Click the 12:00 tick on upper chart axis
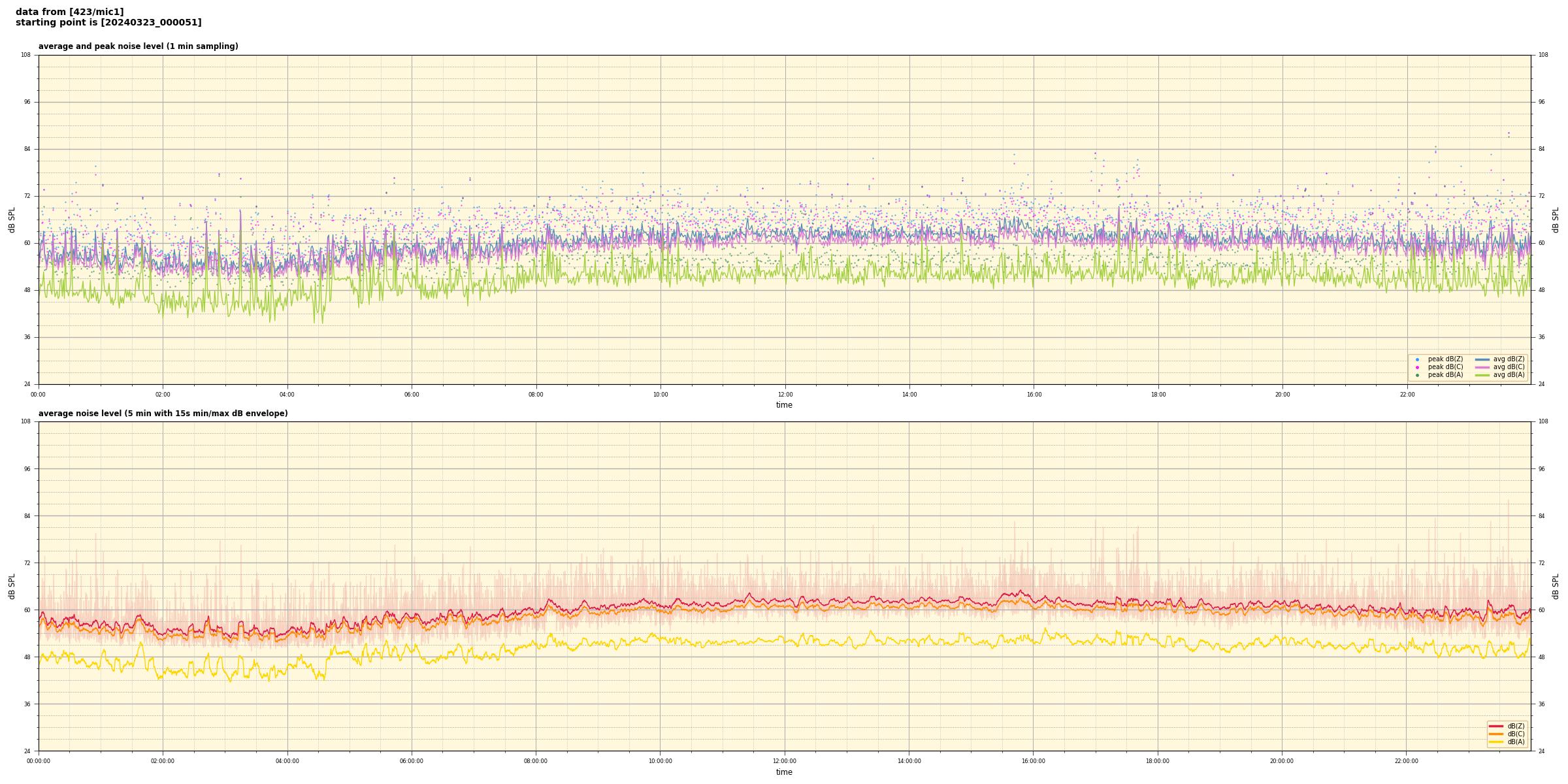This screenshot has height=784, width=1568. (785, 395)
